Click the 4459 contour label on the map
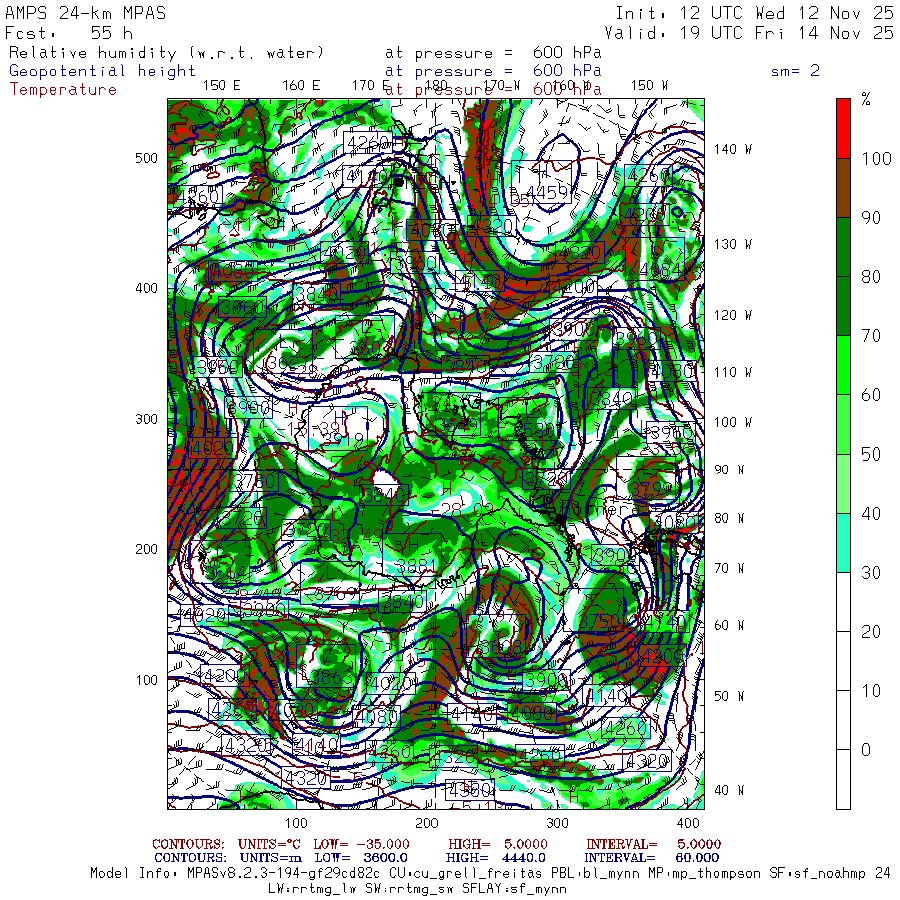900x900 pixels. click(x=546, y=192)
